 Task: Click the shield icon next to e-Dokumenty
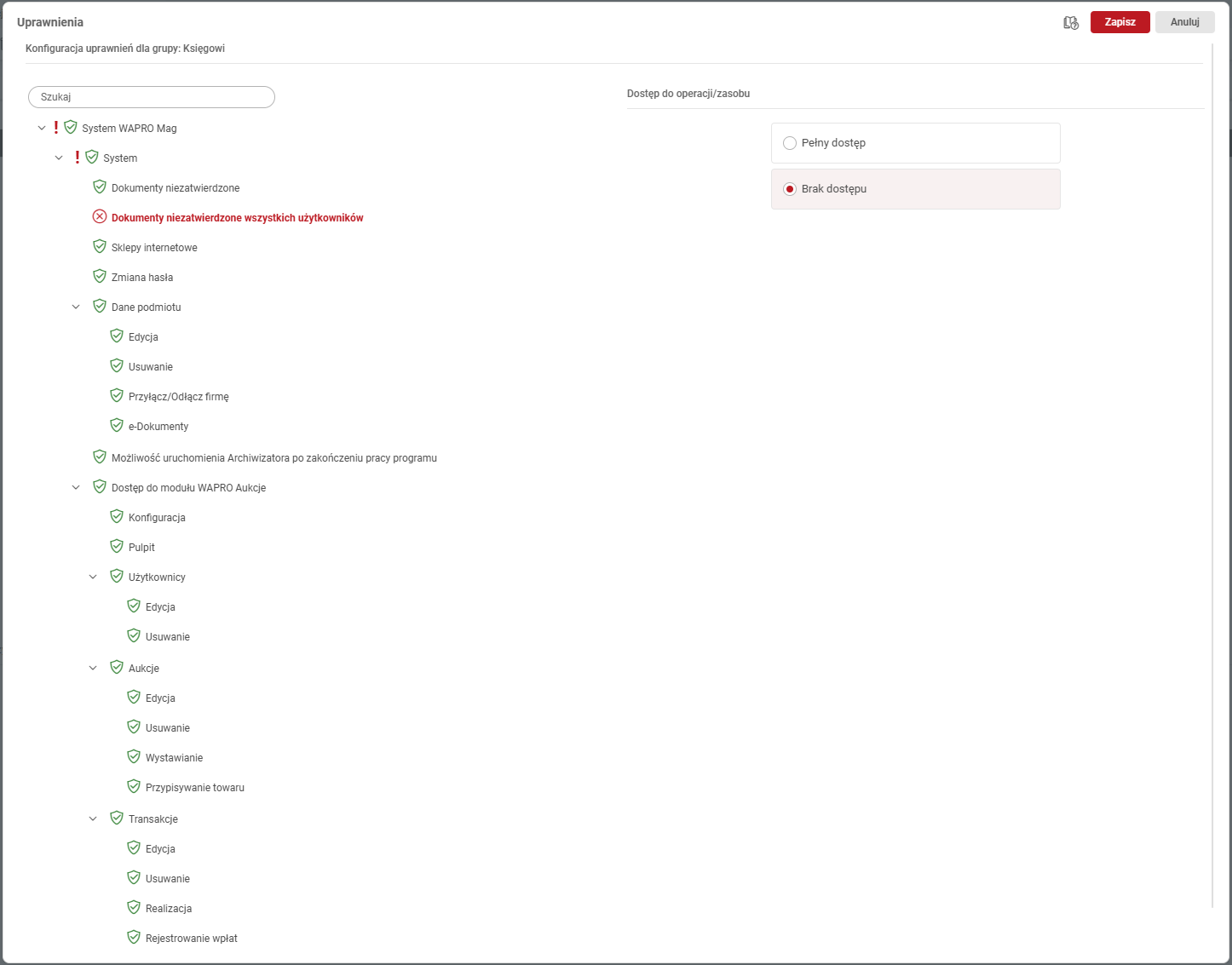point(117,426)
